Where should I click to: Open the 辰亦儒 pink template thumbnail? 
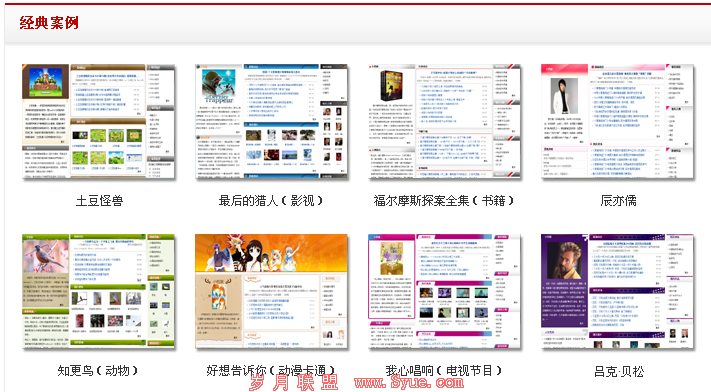(617, 121)
